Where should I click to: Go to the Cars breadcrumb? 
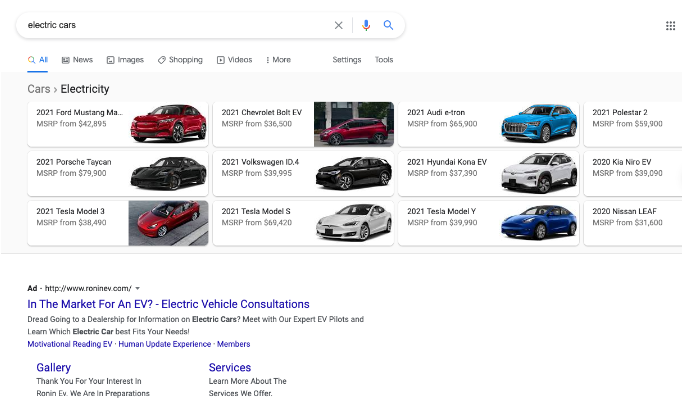click(x=39, y=89)
